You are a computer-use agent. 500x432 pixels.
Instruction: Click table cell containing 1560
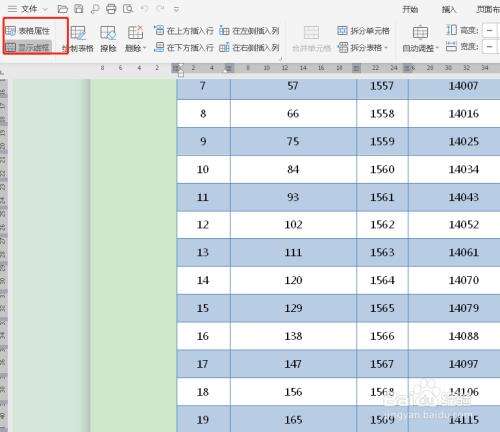pos(382,169)
